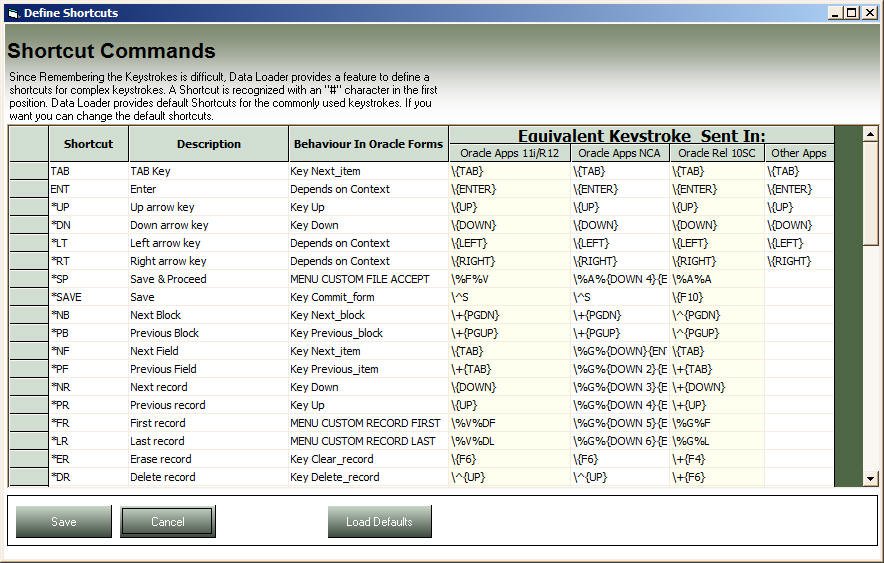
Task: Click the Define Shortcuts title bar icon
Action: [x=14, y=13]
